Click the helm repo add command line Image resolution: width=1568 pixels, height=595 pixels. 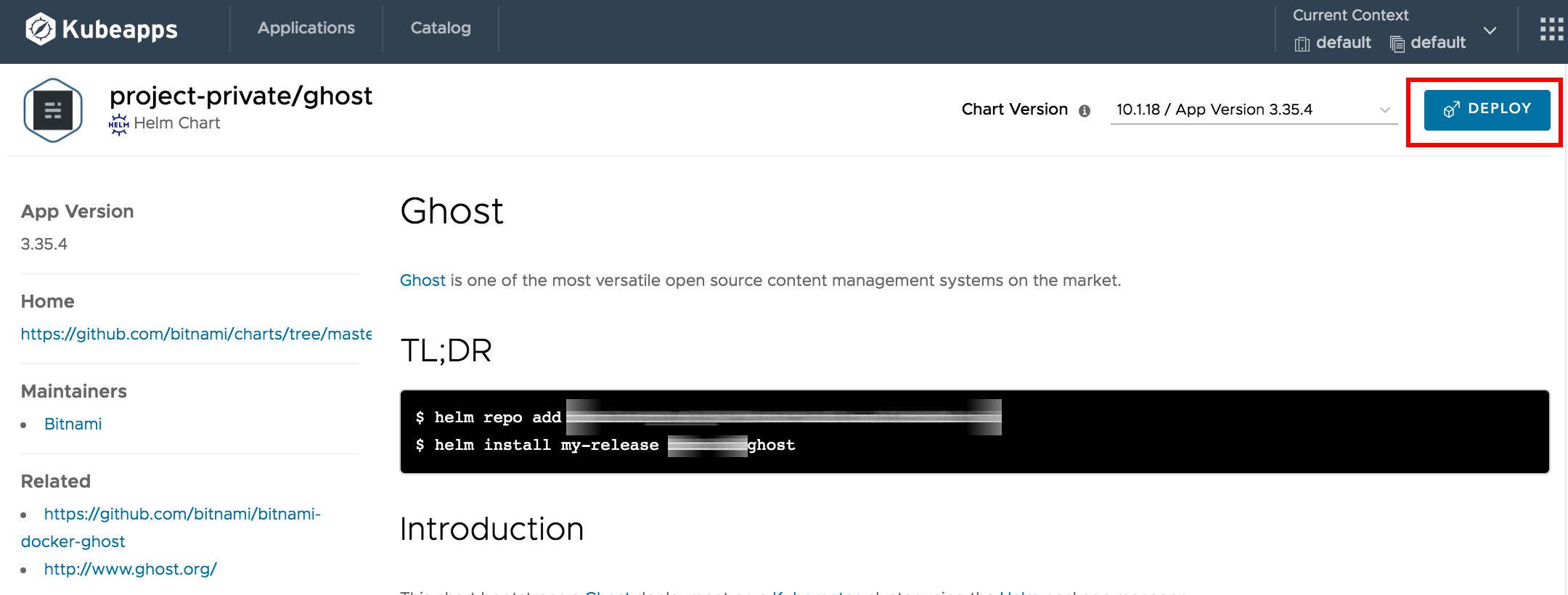click(709, 417)
